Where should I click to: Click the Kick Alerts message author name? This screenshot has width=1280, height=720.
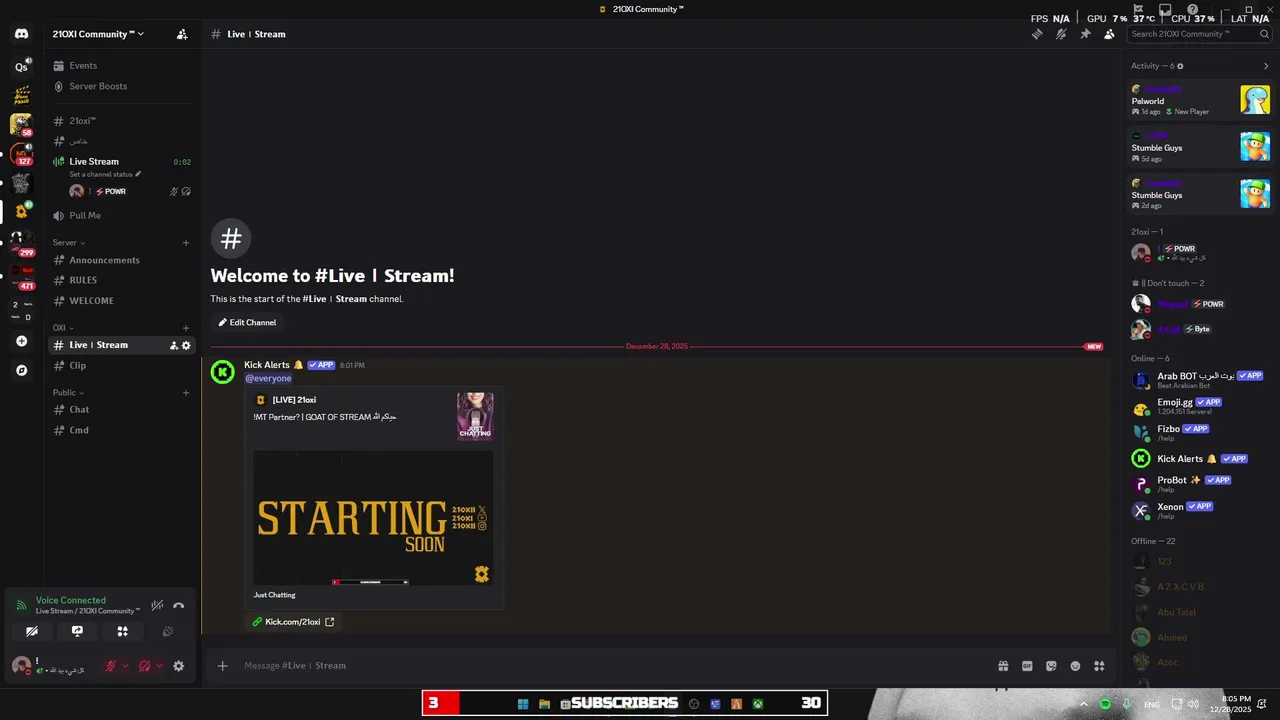click(x=267, y=365)
